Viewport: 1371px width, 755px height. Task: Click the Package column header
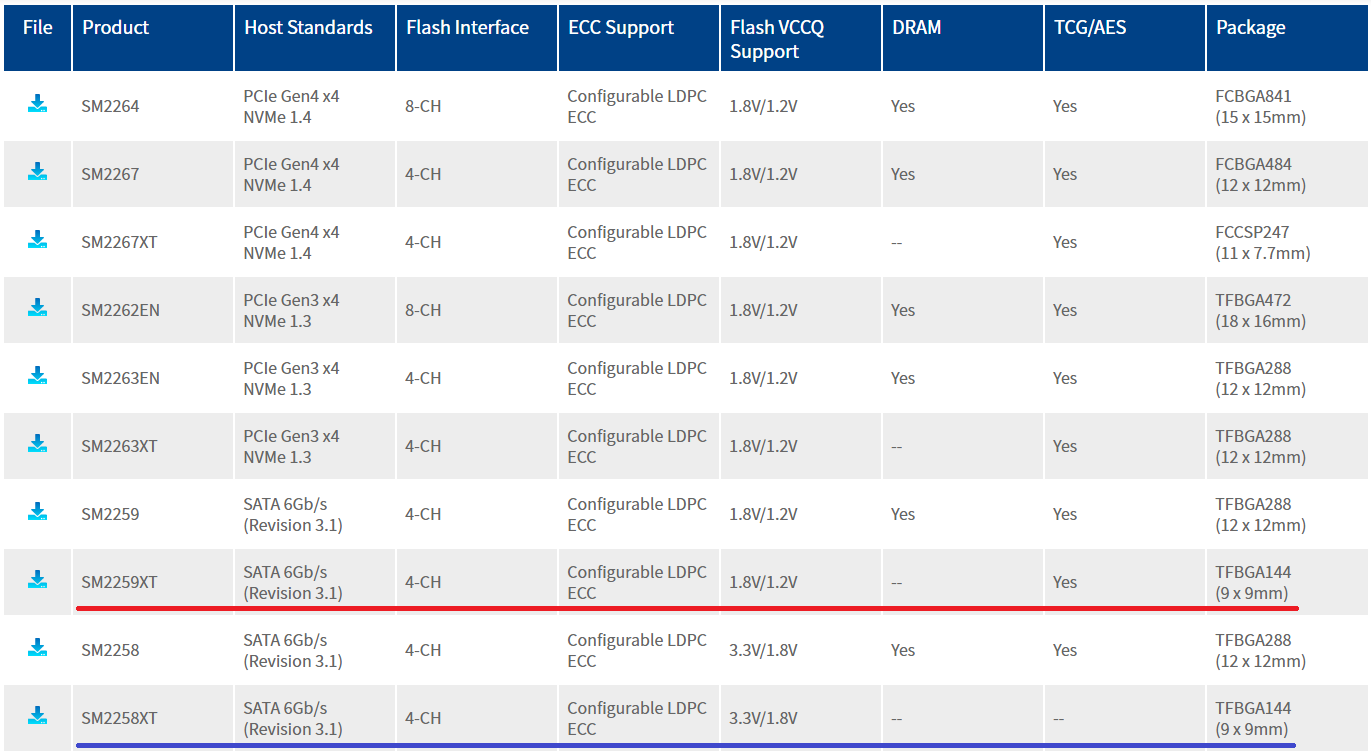point(1250,28)
